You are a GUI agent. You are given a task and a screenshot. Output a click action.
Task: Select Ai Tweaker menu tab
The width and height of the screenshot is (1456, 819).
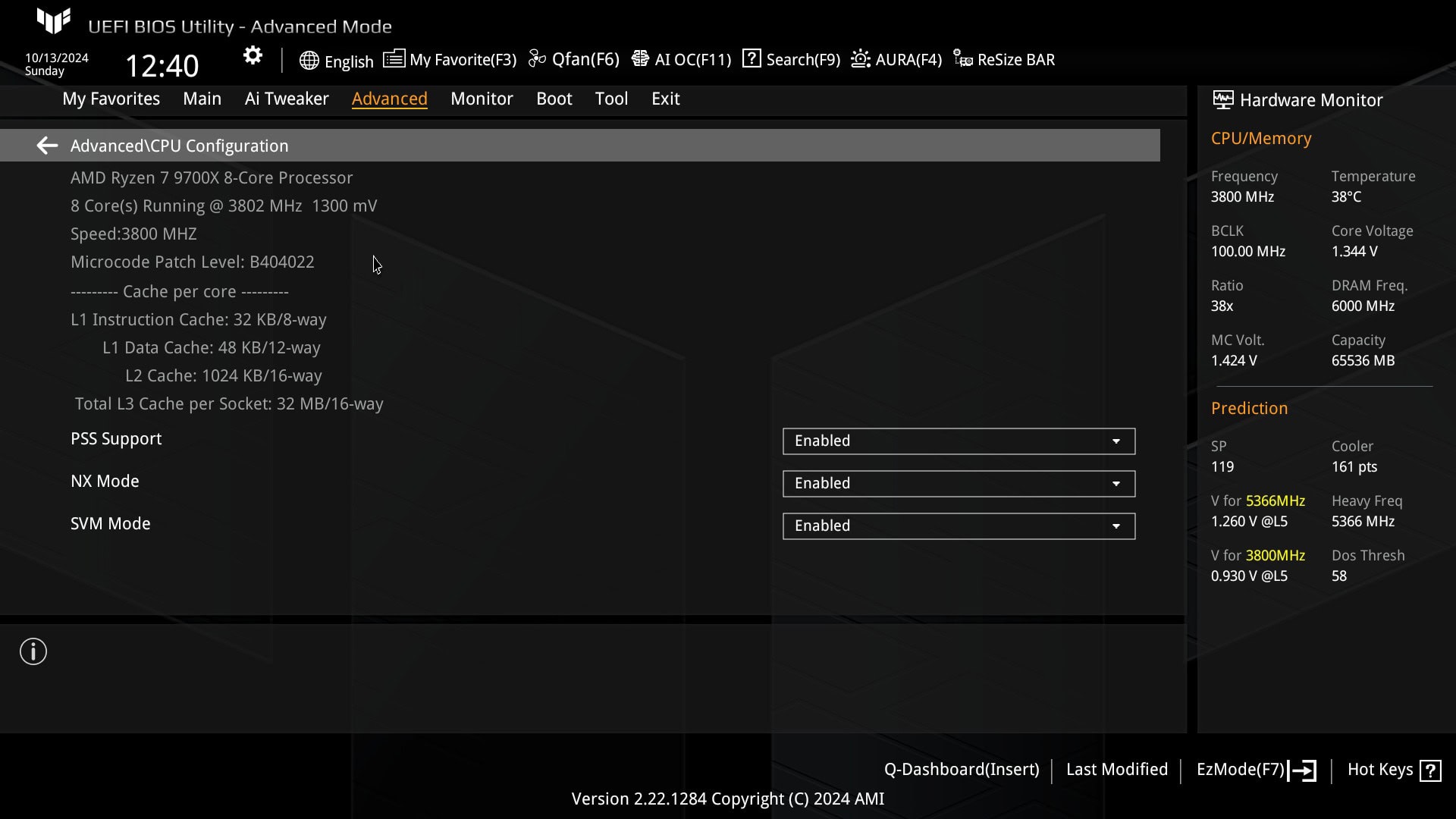pyautogui.click(x=286, y=98)
